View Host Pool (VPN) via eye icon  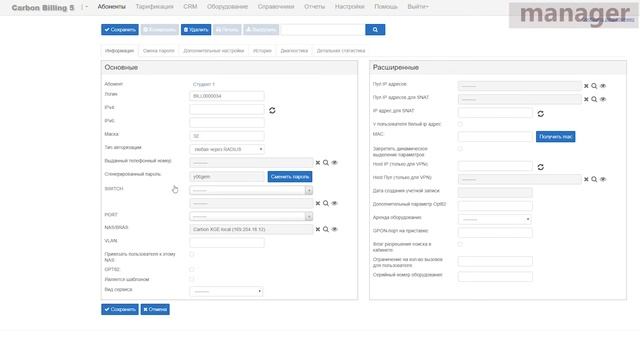pos(603,180)
